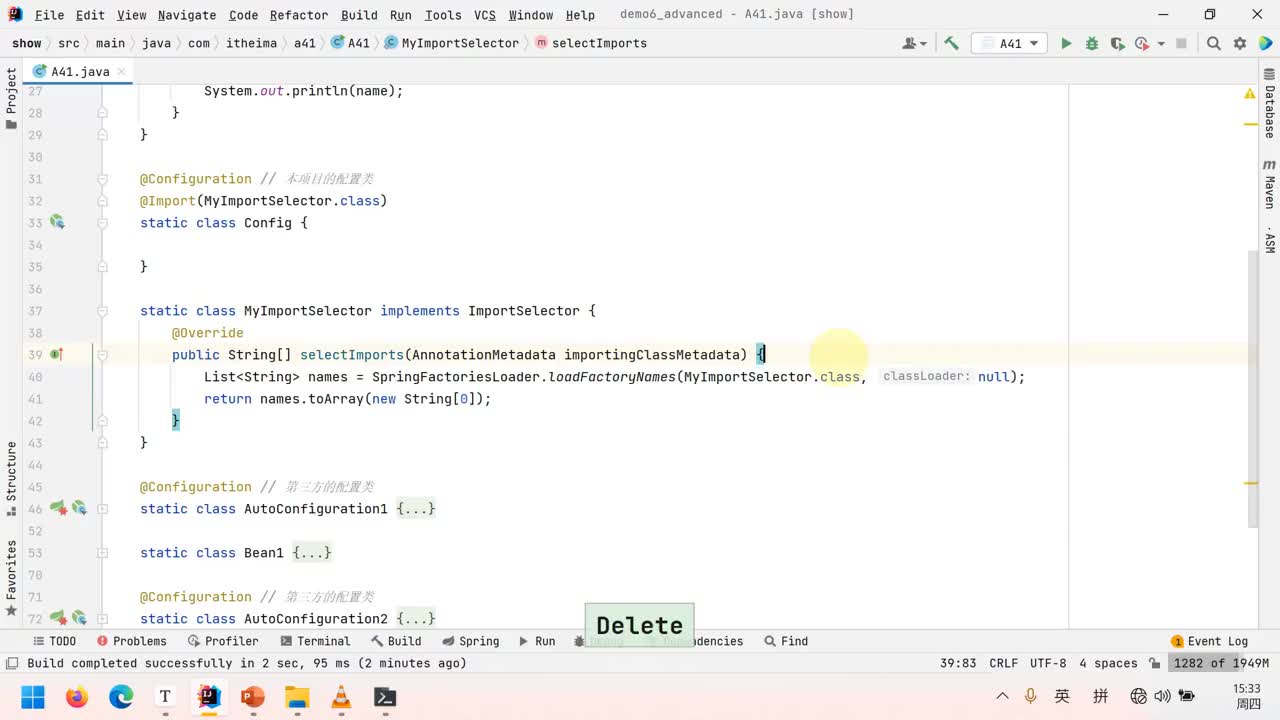Collapse the Config class fold marker on line 33
Image resolution: width=1280 pixels, height=720 pixels.
102,222
